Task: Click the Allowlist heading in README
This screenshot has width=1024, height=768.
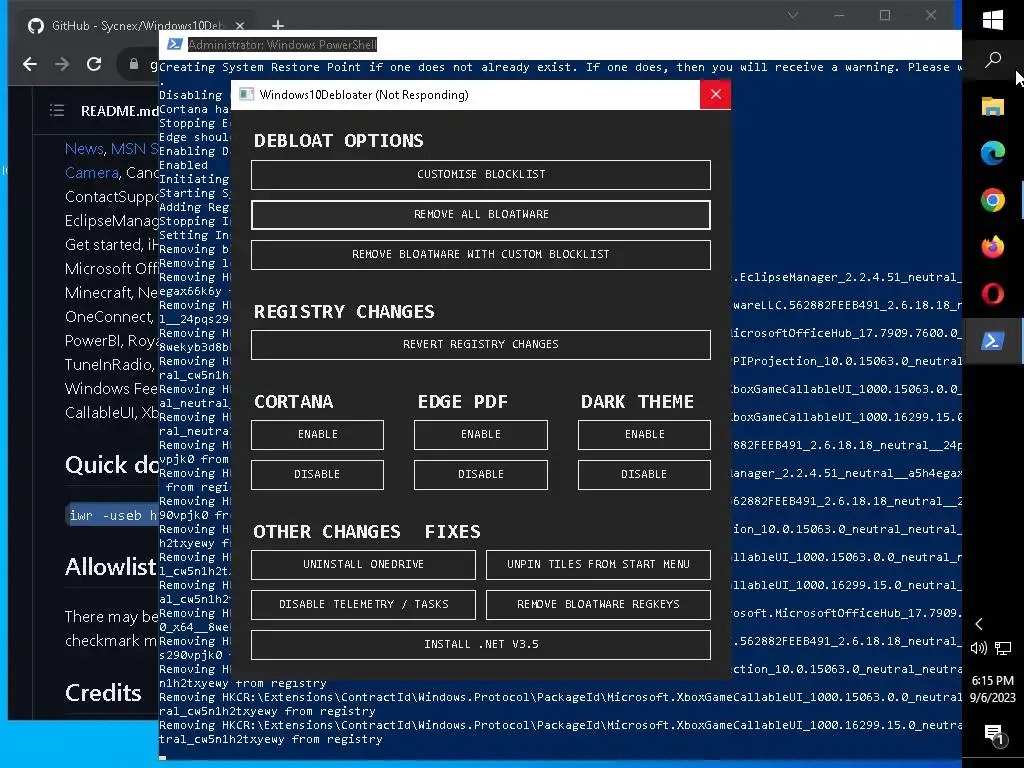Action: (110, 567)
